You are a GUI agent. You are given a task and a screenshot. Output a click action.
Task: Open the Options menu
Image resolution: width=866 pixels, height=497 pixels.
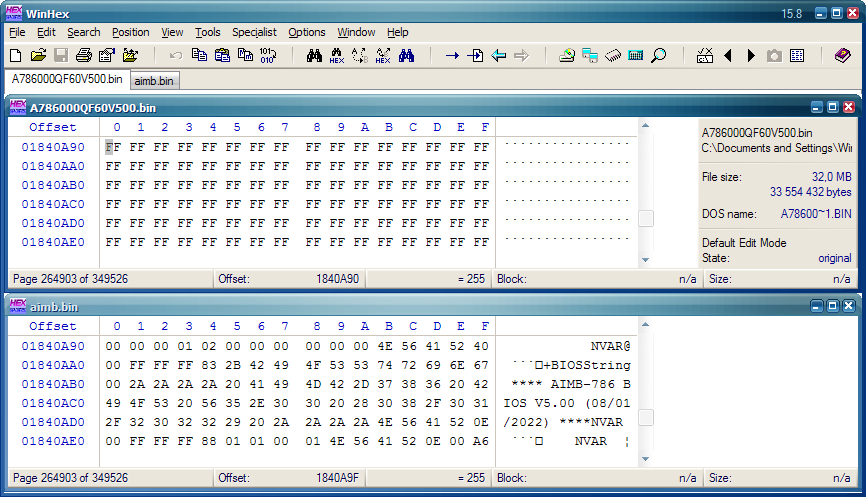(x=307, y=32)
